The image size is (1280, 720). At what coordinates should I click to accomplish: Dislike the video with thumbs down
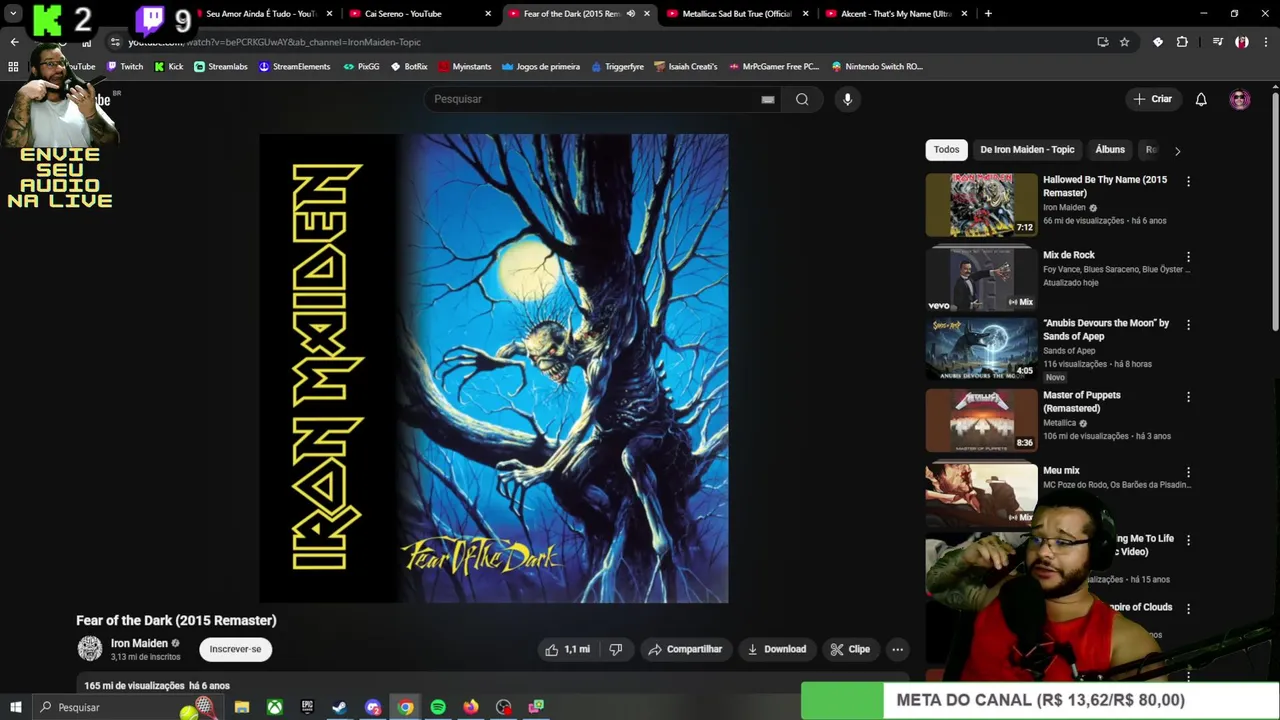(616, 649)
